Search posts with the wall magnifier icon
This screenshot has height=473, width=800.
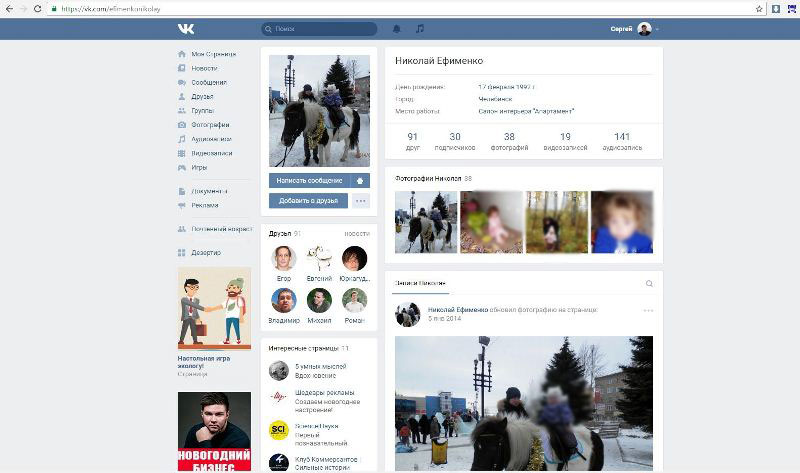click(x=649, y=284)
